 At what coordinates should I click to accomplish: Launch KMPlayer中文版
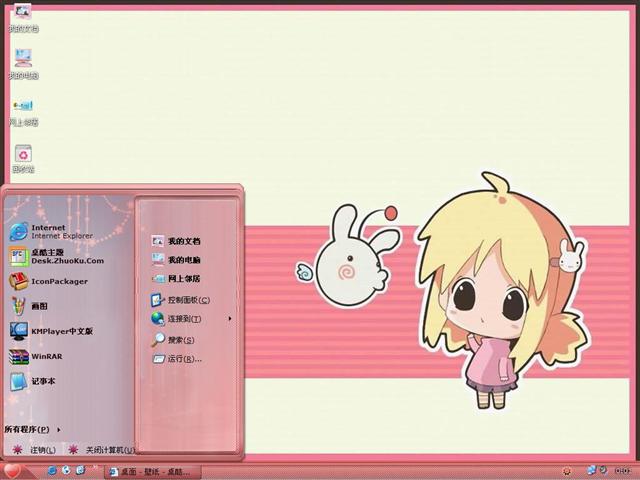pos(51,331)
